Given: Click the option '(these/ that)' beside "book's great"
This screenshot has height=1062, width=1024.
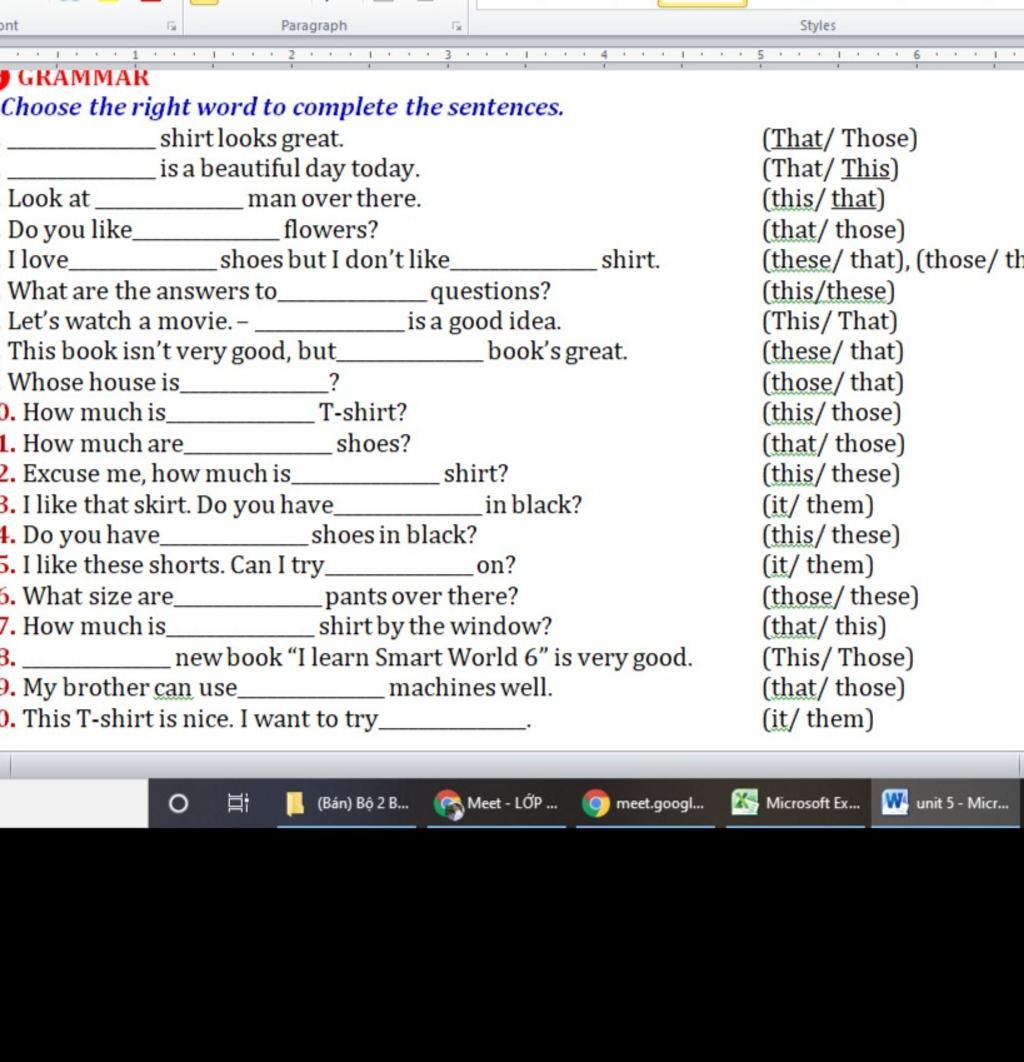Looking at the screenshot, I should (x=833, y=352).
